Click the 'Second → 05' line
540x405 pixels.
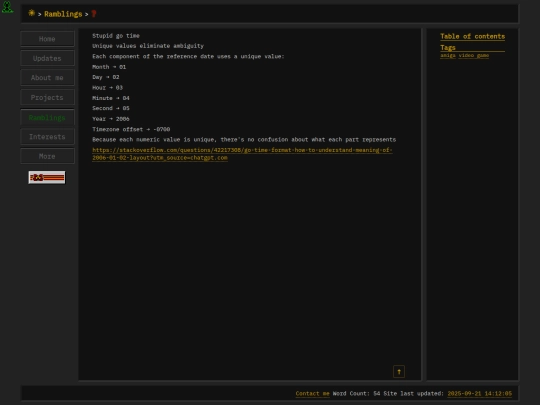[111, 108]
